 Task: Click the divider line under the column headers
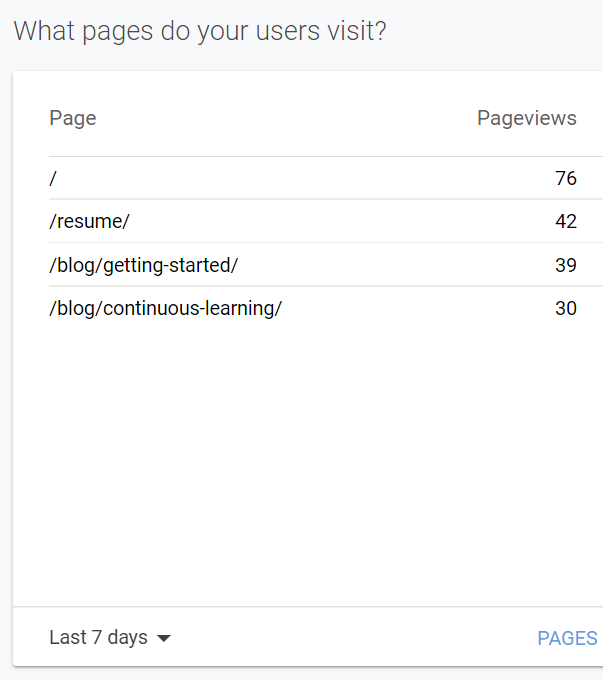(x=300, y=156)
